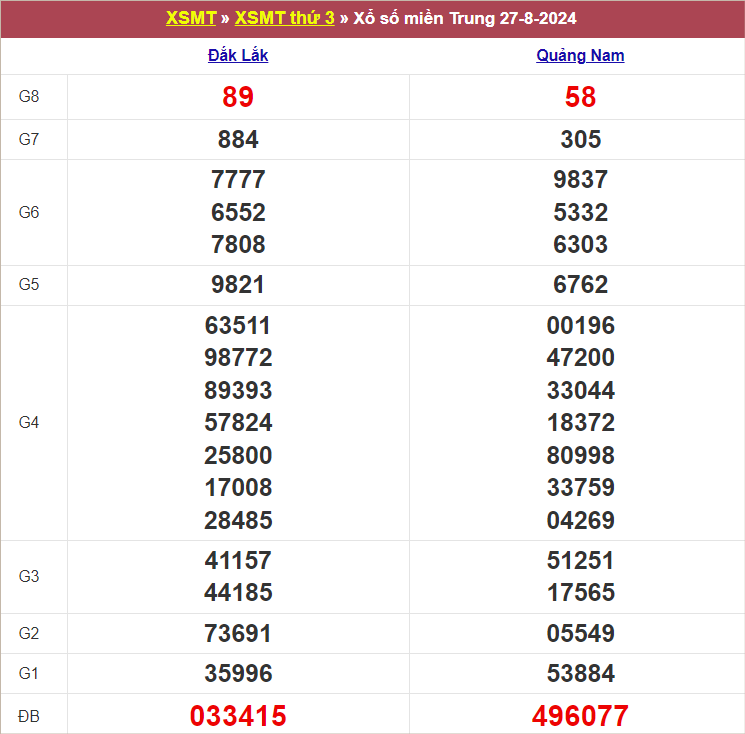
Task: Click Quảng Nam G6 number 6303
Action: 581,245
